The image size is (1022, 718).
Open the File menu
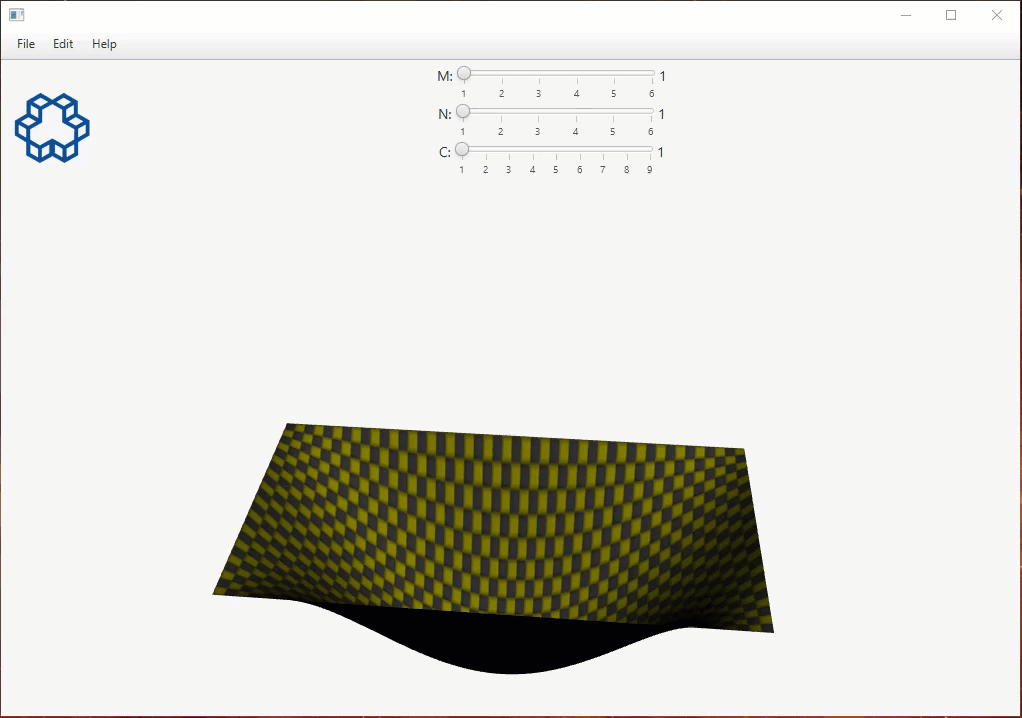click(26, 44)
